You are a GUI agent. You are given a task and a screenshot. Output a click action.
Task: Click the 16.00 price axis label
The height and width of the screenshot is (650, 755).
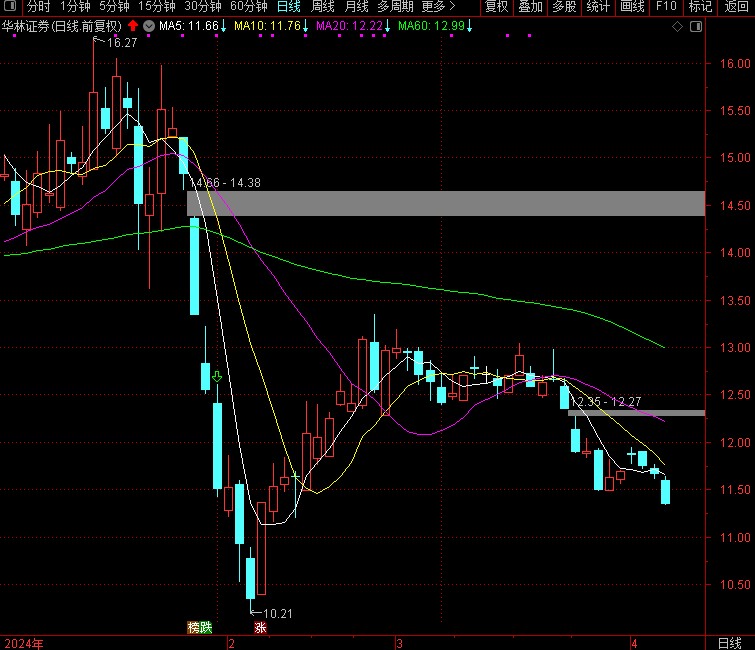click(x=735, y=64)
